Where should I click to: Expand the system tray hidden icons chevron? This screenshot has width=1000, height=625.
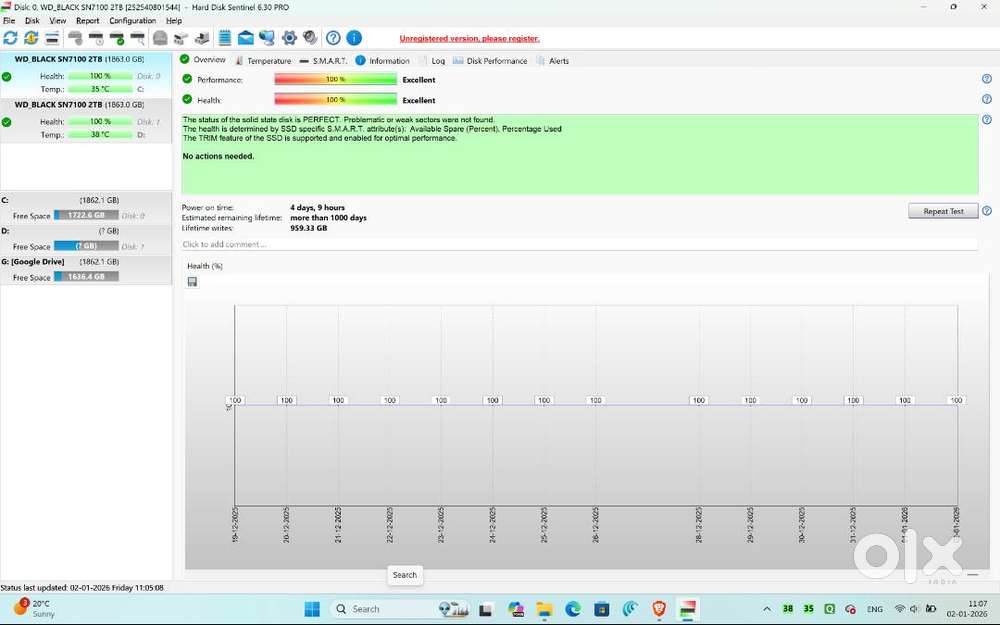point(767,609)
